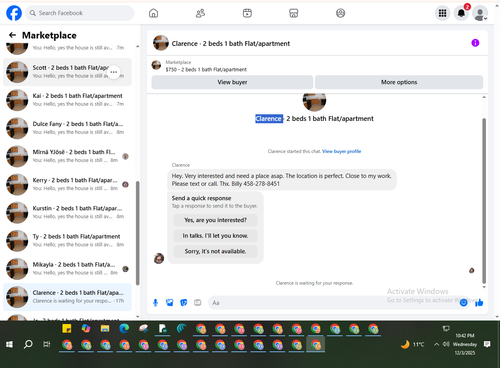The width and height of the screenshot is (500, 368).
Task: Open Task View on the taskbar
Action: click(47, 344)
